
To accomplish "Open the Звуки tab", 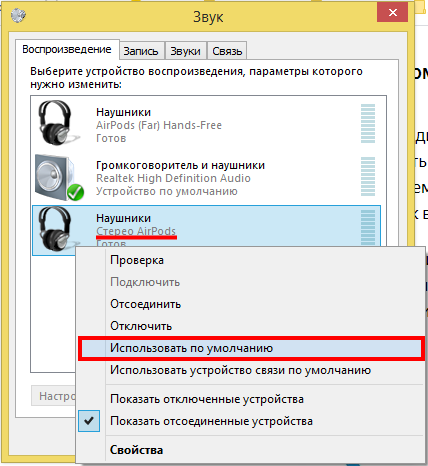I will (x=185, y=51).
